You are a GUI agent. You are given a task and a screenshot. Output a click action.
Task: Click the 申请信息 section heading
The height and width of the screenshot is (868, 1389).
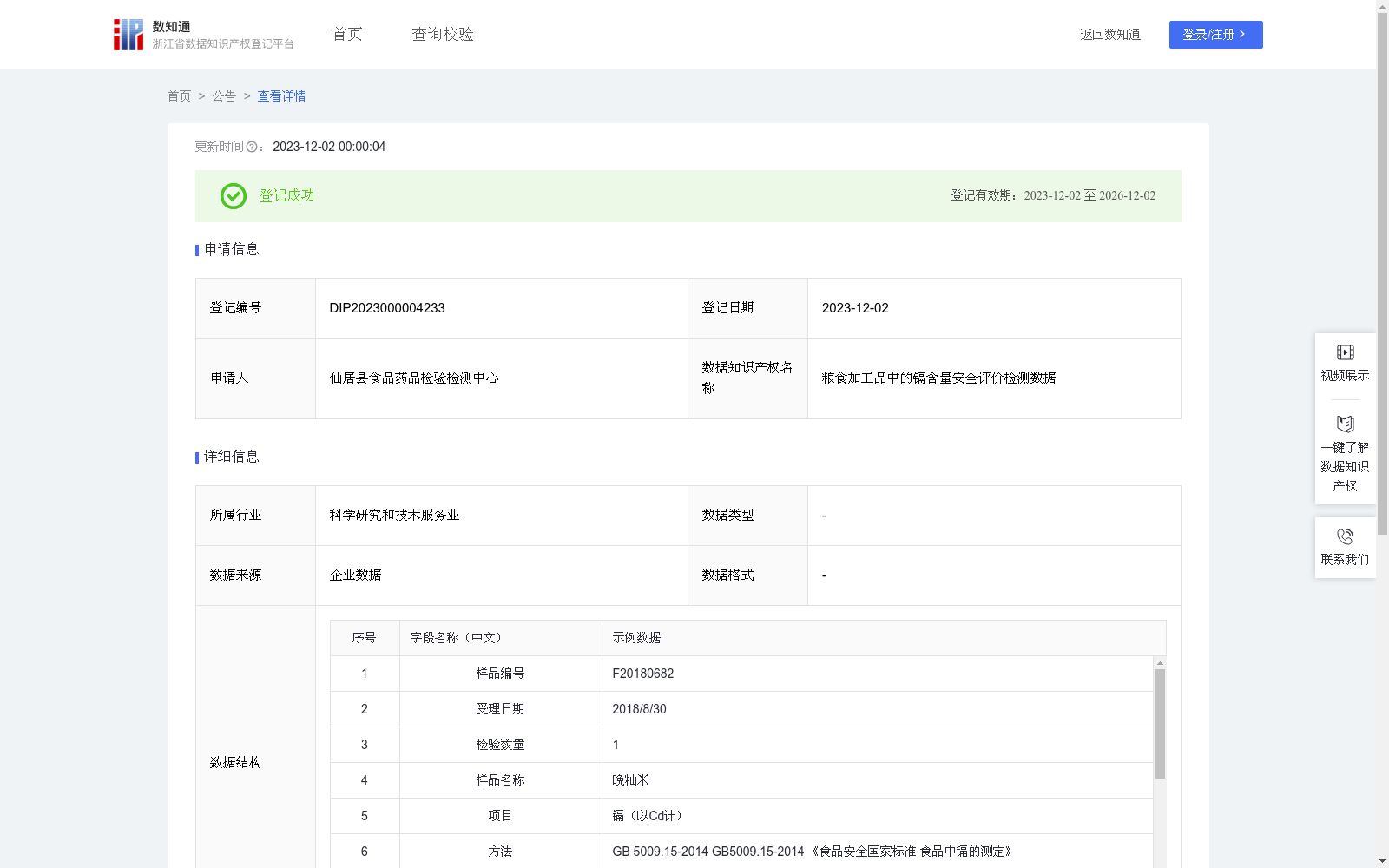232,249
